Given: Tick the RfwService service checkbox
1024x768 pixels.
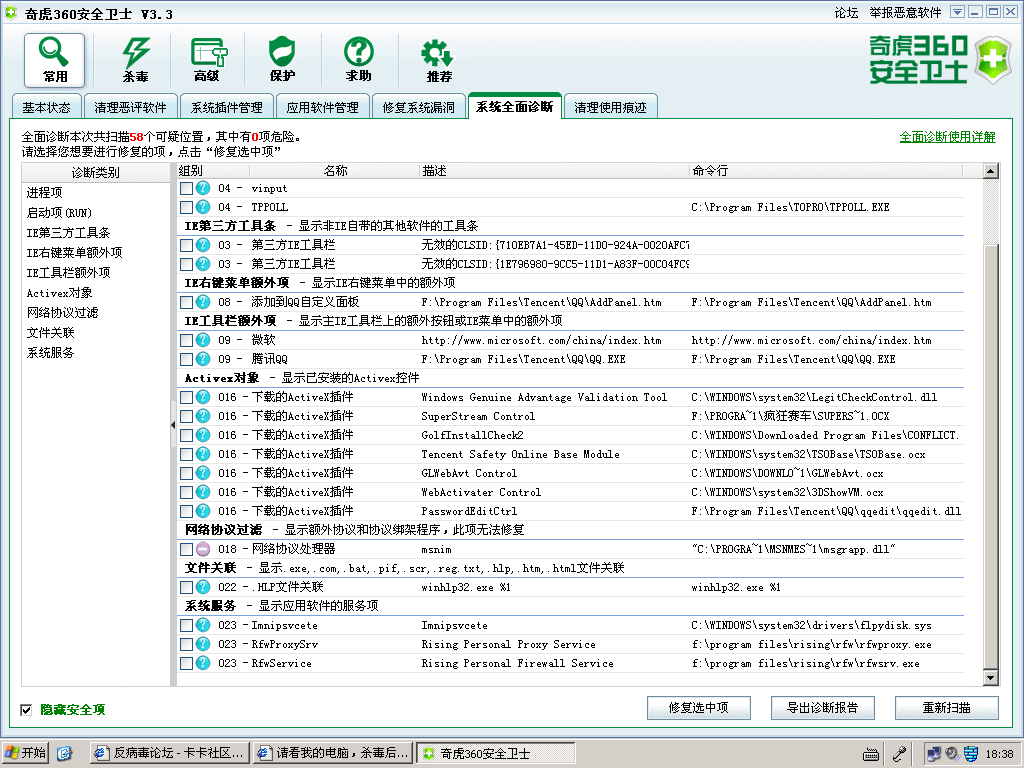Looking at the screenshot, I should 187,663.
